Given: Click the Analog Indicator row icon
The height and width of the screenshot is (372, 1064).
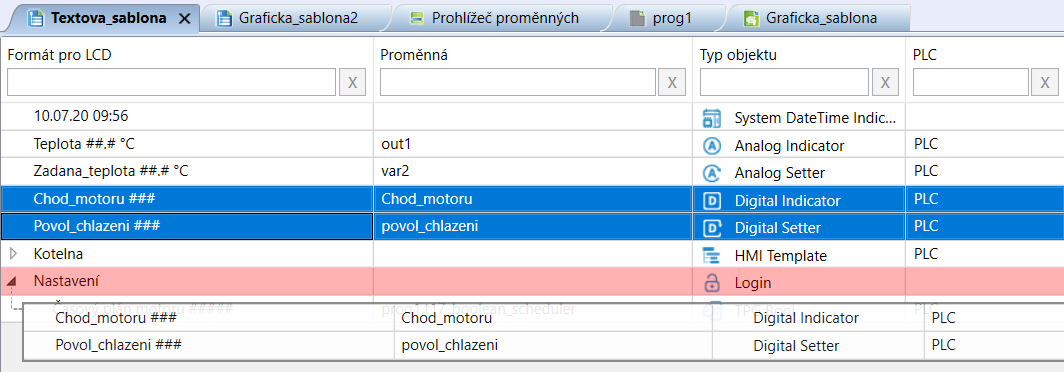Looking at the screenshot, I should (711, 145).
